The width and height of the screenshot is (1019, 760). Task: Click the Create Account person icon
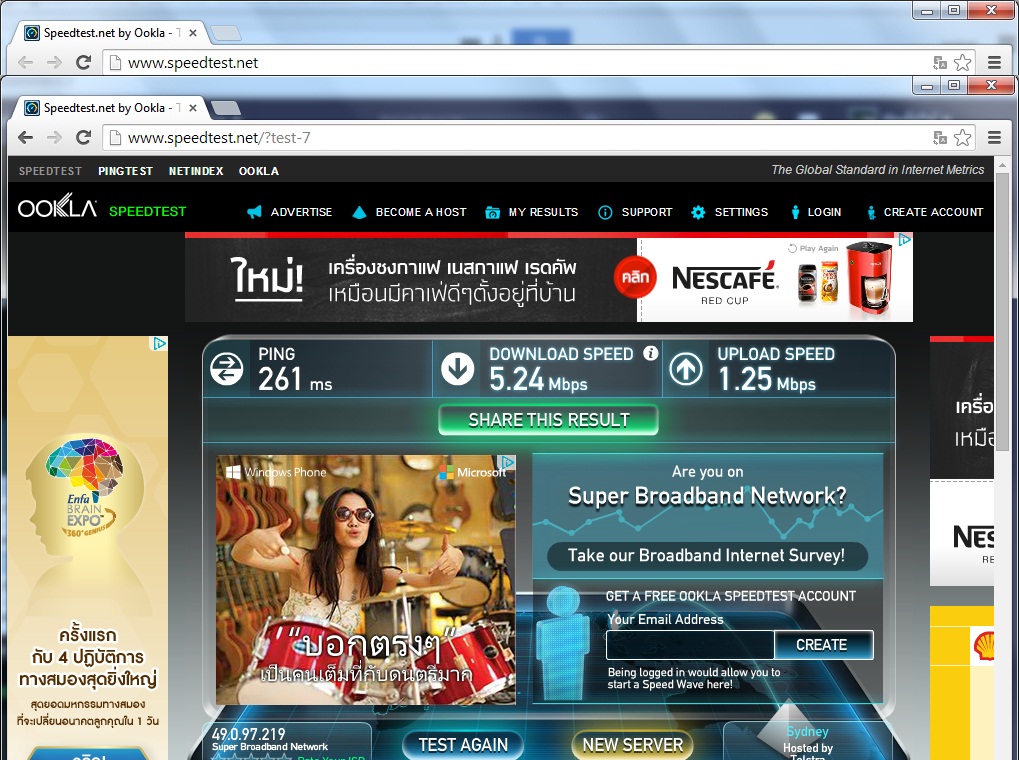tap(871, 213)
